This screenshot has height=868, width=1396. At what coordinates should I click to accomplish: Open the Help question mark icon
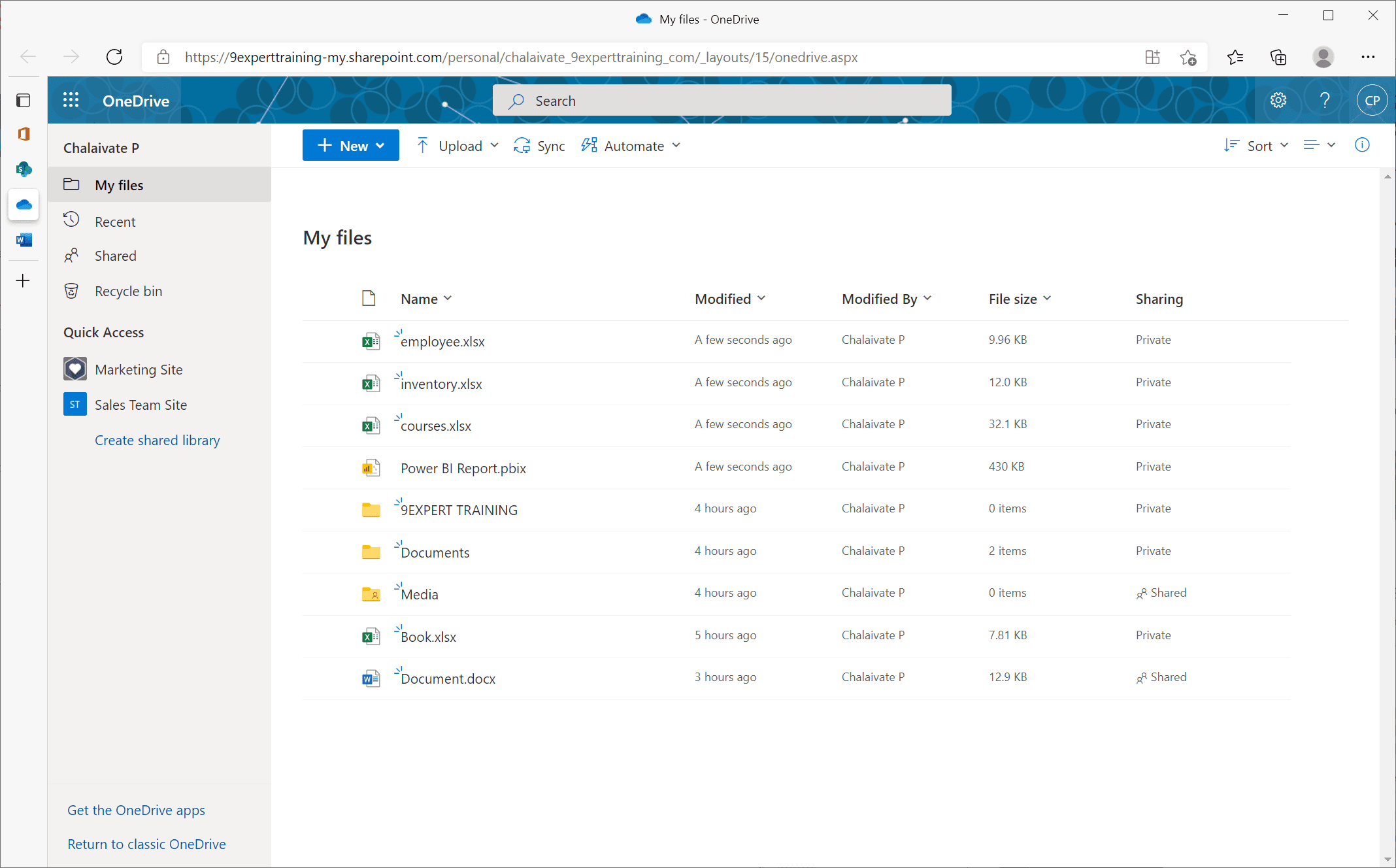pos(1325,100)
